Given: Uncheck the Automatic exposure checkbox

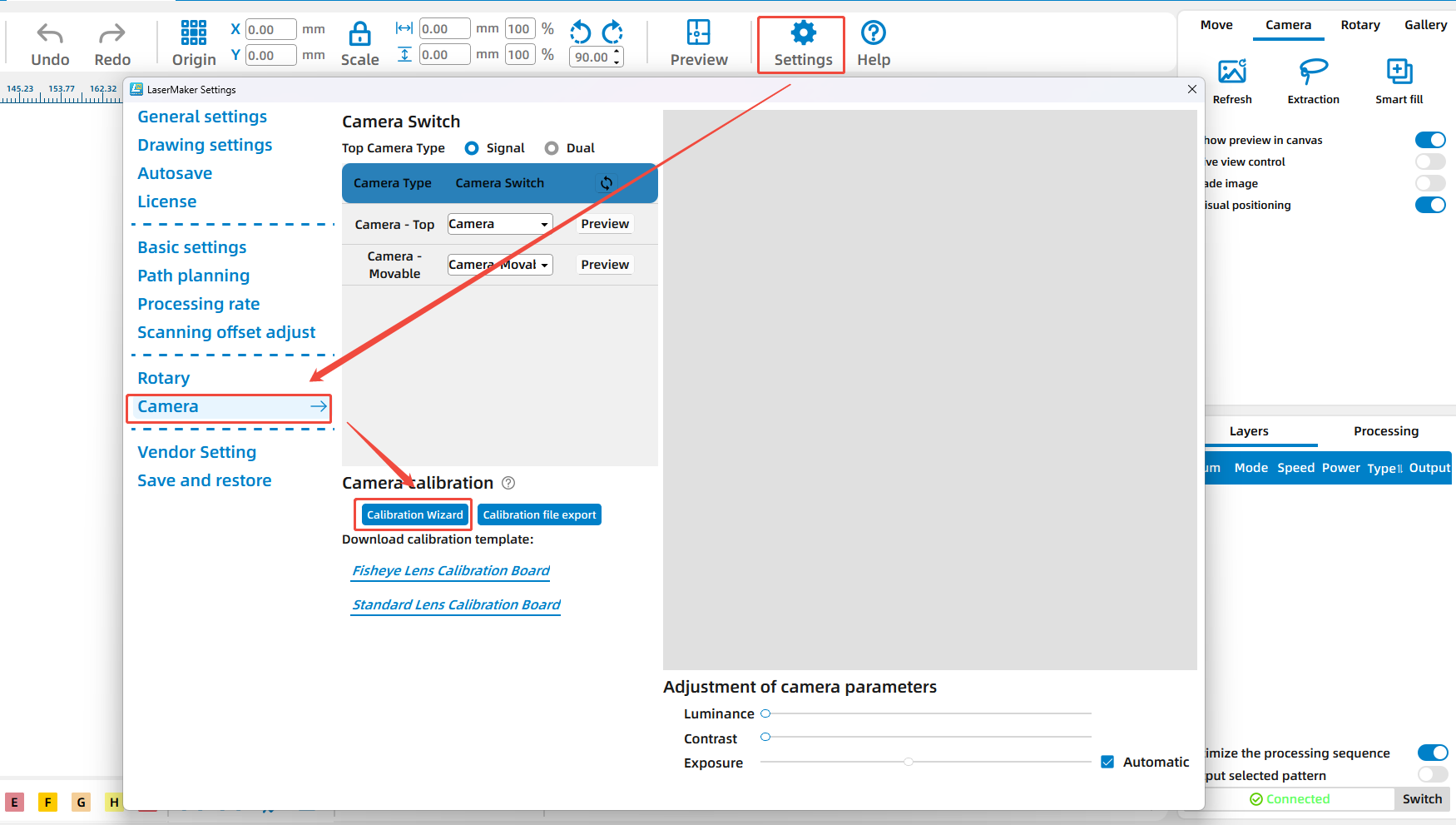Looking at the screenshot, I should pos(1107,762).
